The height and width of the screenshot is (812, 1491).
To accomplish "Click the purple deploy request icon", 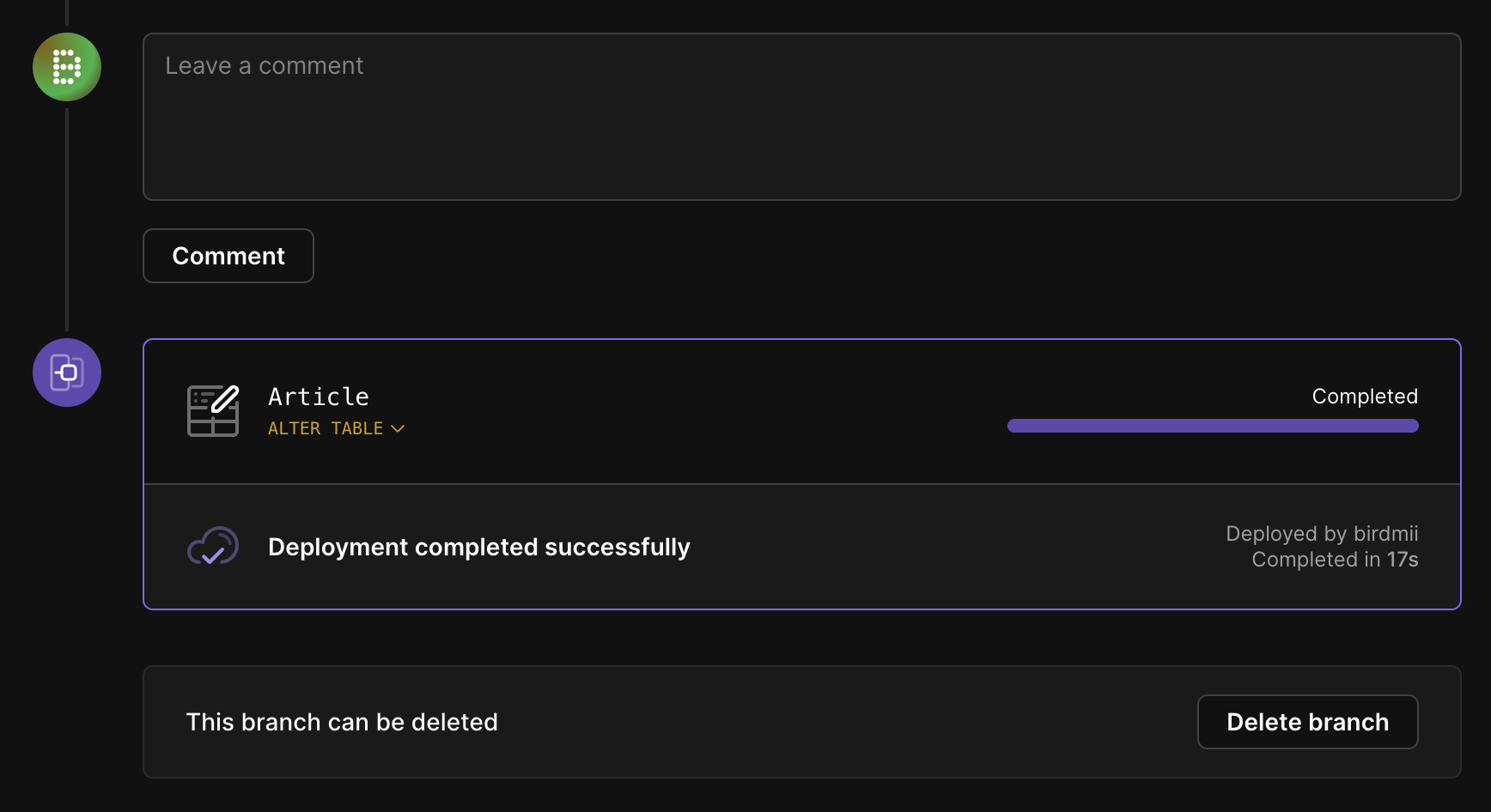I will [67, 373].
